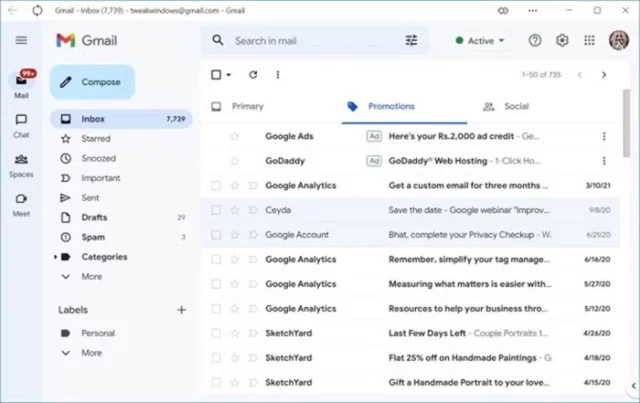
Task: Select the Ceyda email checkbox
Action: 216,210
